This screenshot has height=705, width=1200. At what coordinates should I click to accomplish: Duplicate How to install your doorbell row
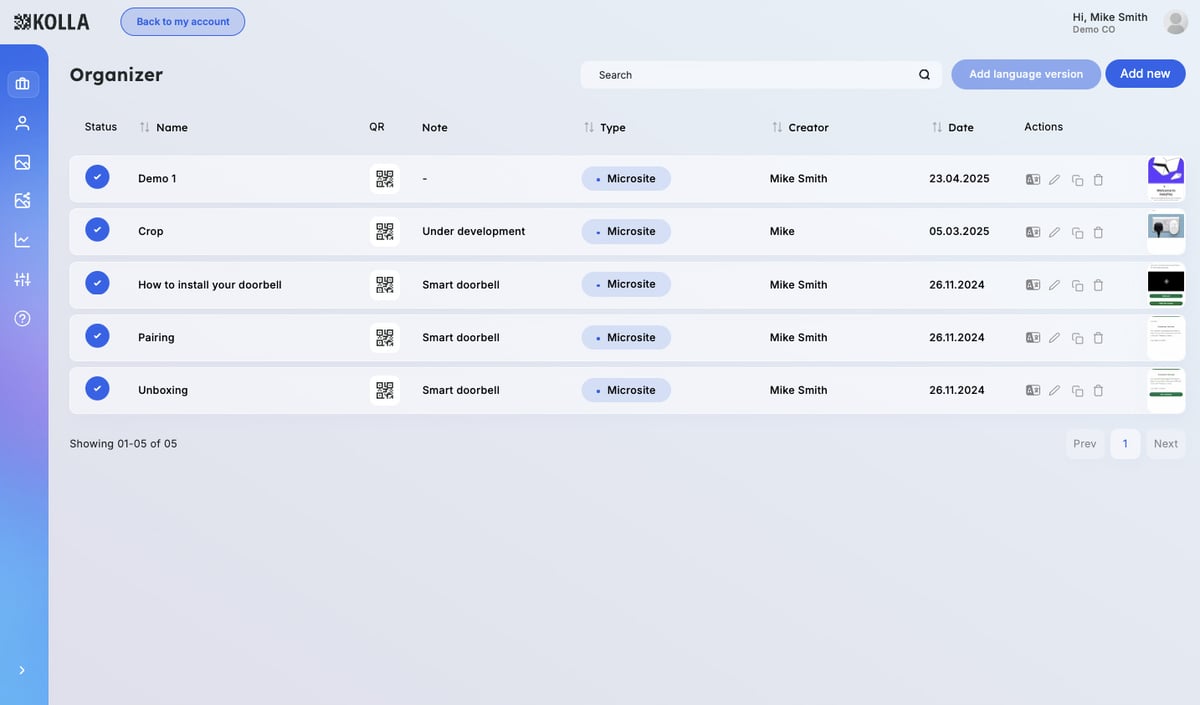[x=1077, y=285]
